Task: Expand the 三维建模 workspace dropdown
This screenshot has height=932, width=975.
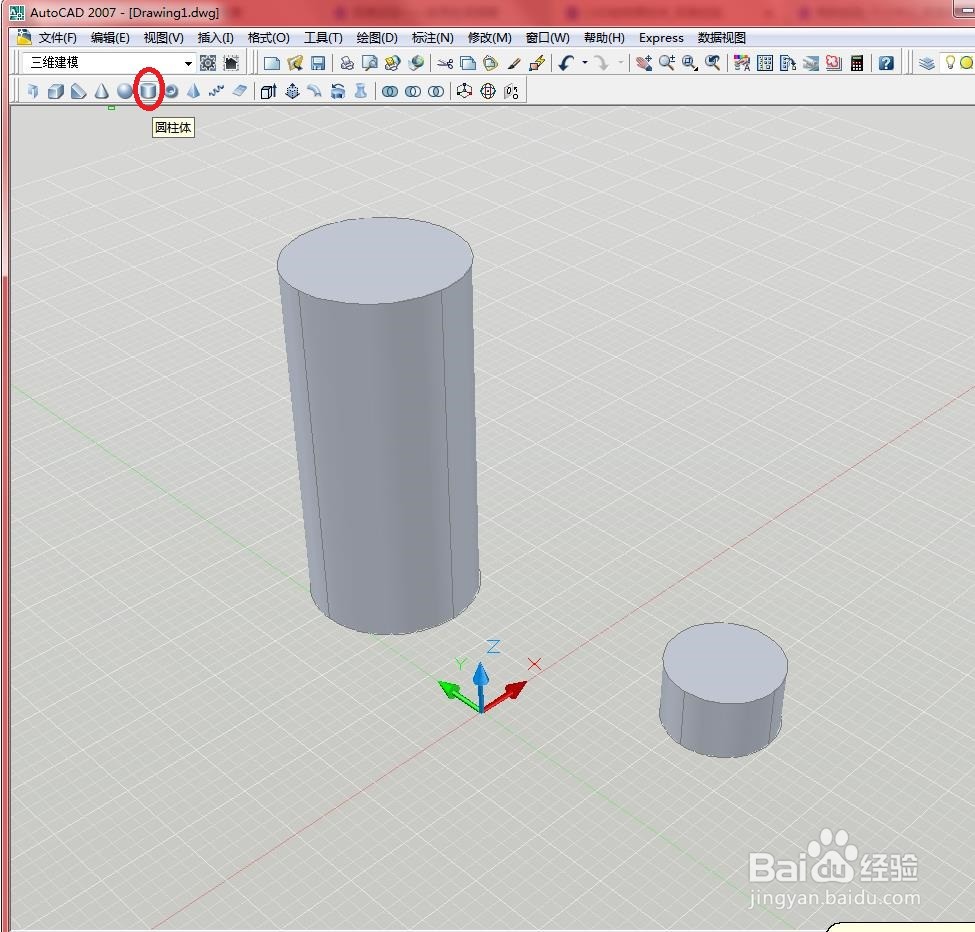Action: (x=188, y=63)
